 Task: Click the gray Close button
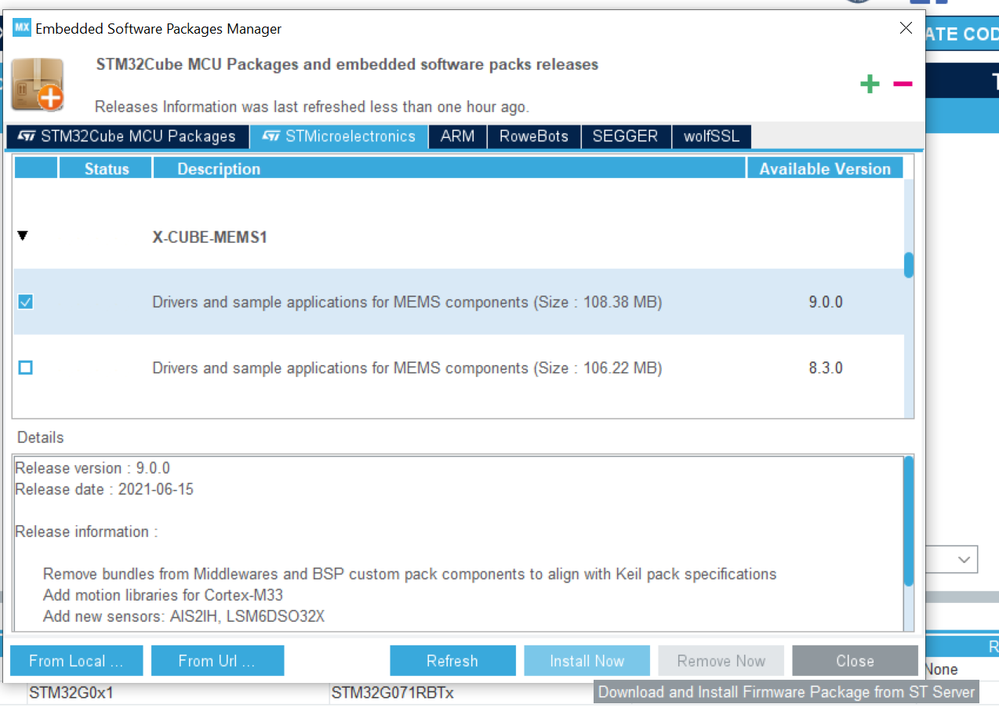click(855, 661)
